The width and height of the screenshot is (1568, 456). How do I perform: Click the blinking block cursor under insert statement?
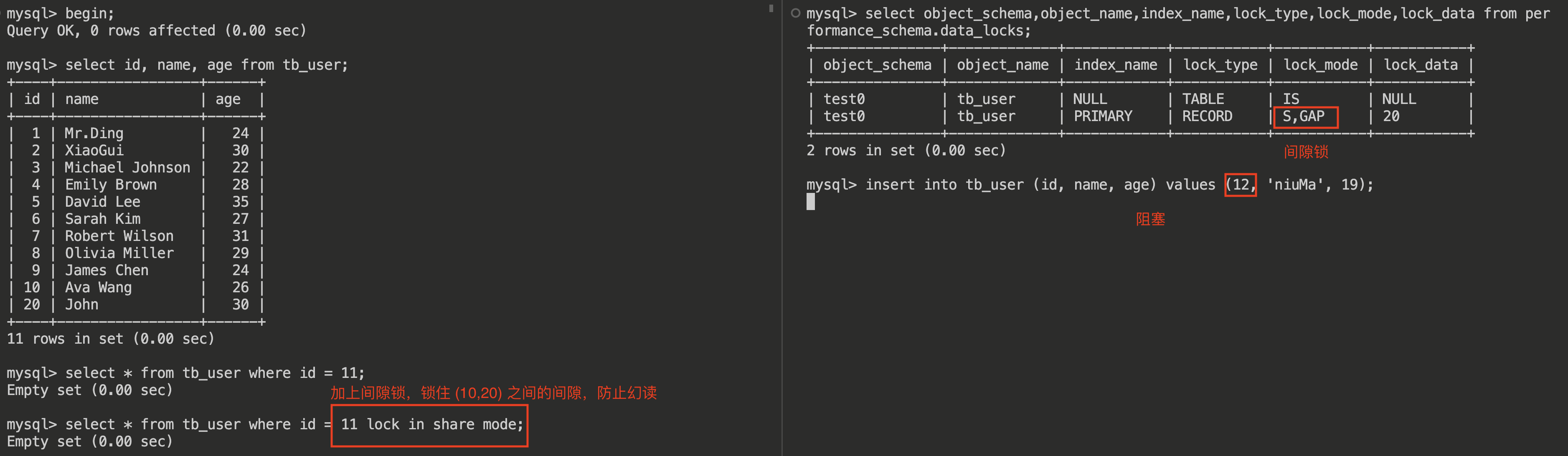click(810, 202)
